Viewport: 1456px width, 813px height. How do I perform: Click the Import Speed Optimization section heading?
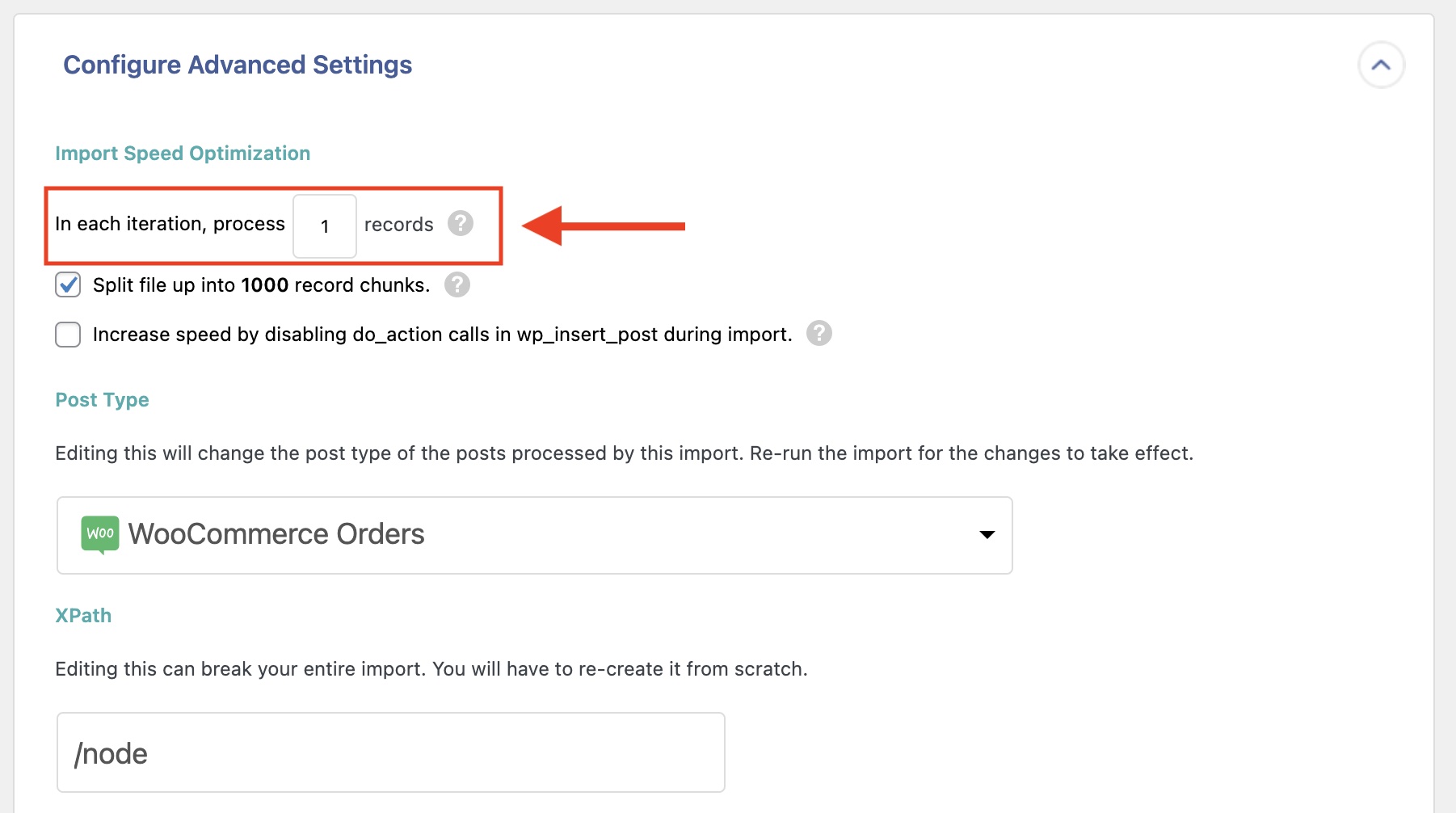(183, 154)
